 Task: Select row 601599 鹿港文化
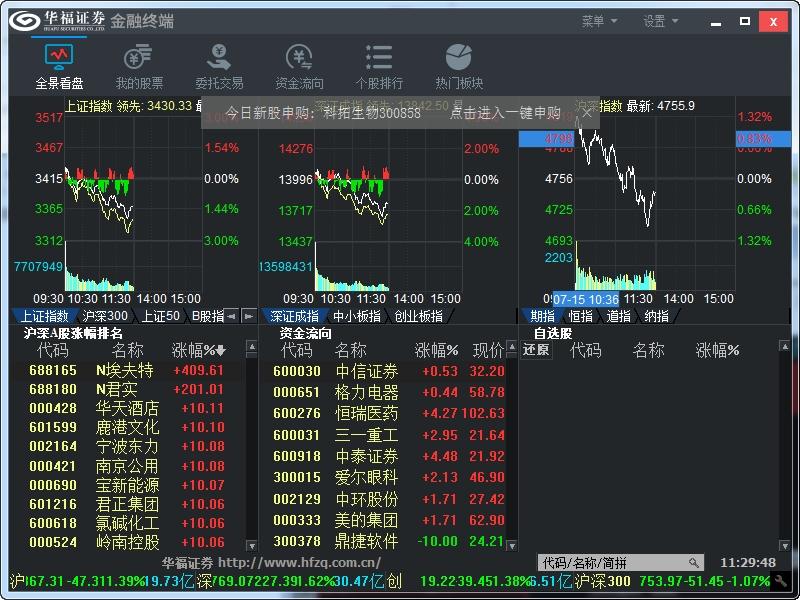pyautogui.click(x=129, y=428)
